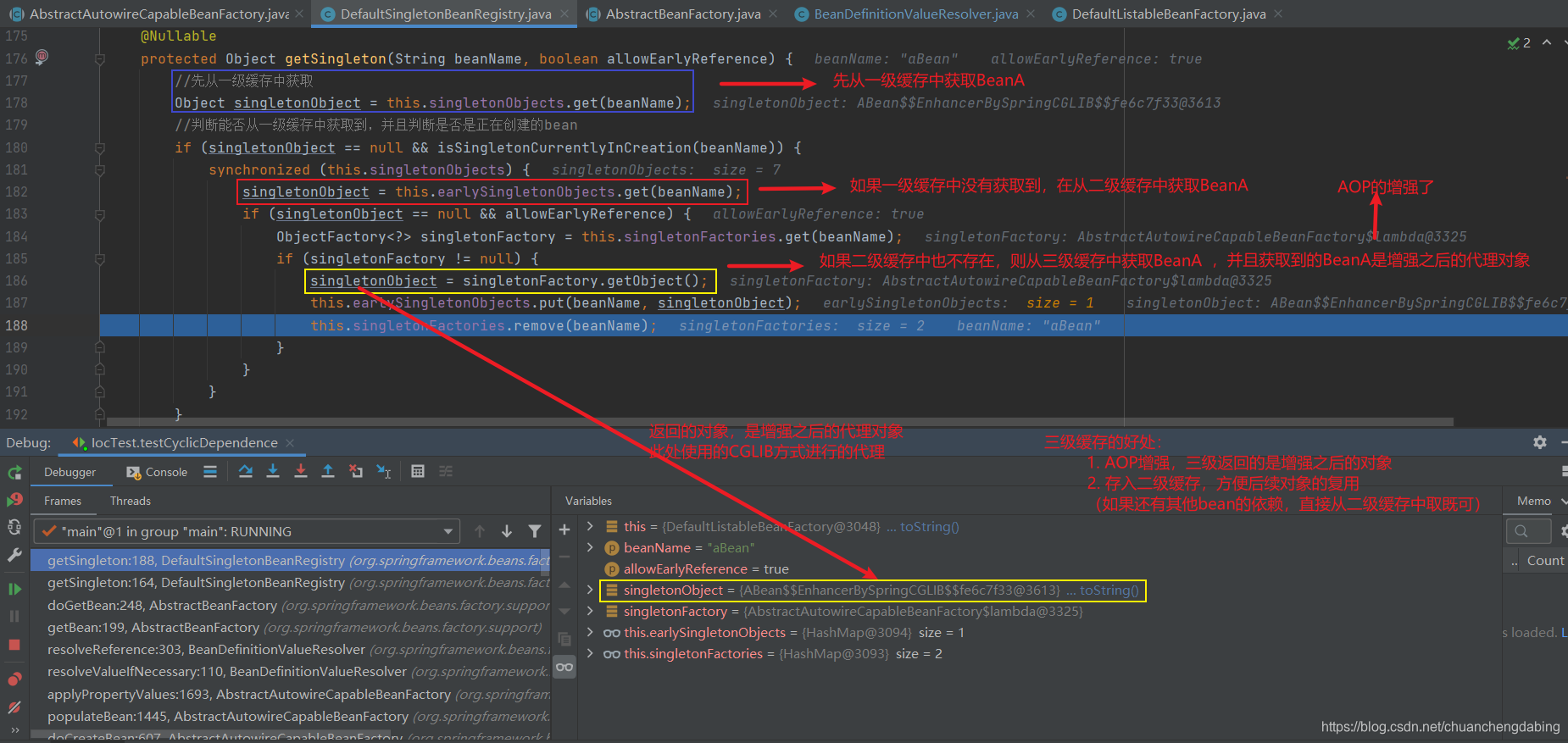Viewport: 1568px width, 743px height.
Task: Select the Frames tab
Action: (63, 501)
